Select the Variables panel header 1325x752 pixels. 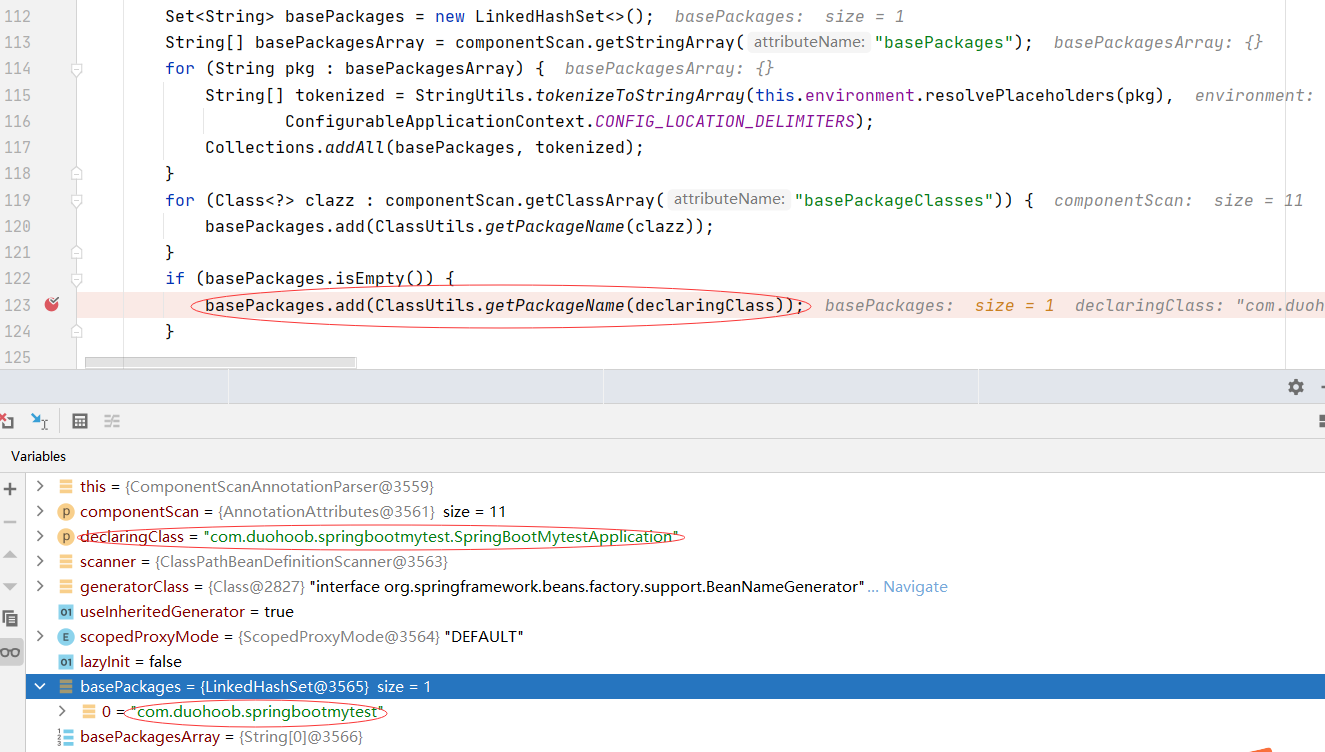(x=39, y=456)
